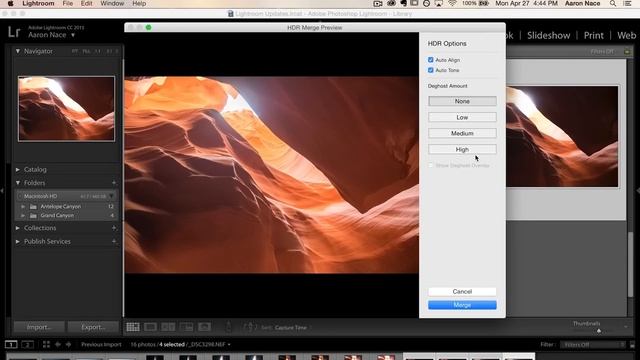Click second window button 2 in filmstrip
Image resolution: width=640 pixels, height=360 pixels.
tap(27, 344)
